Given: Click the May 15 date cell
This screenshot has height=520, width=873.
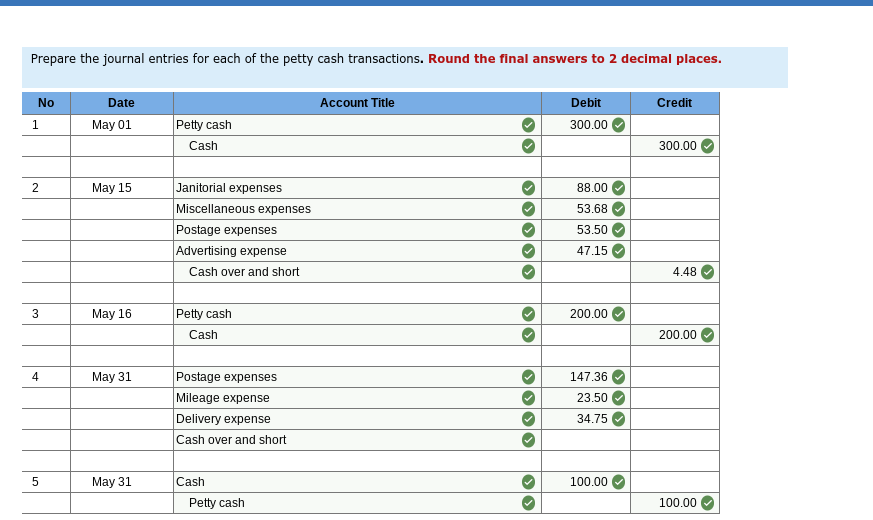Looking at the screenshot, I should 121,188.
